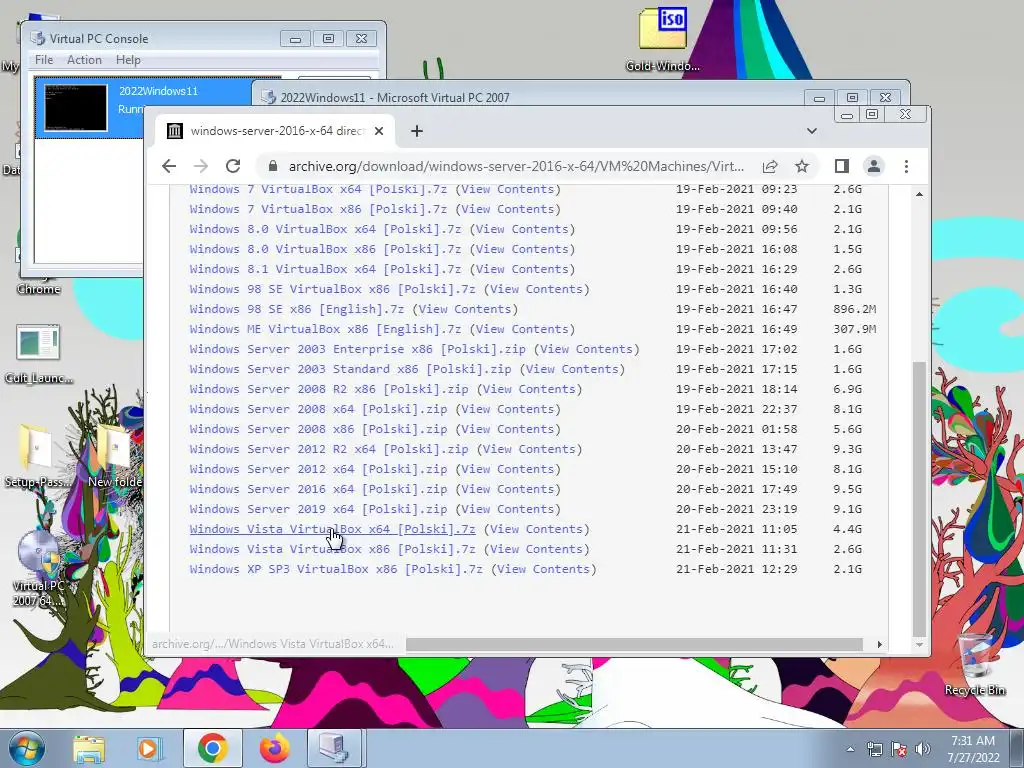
Task: Select New folder desktop icon
Action: click(116, 455)
